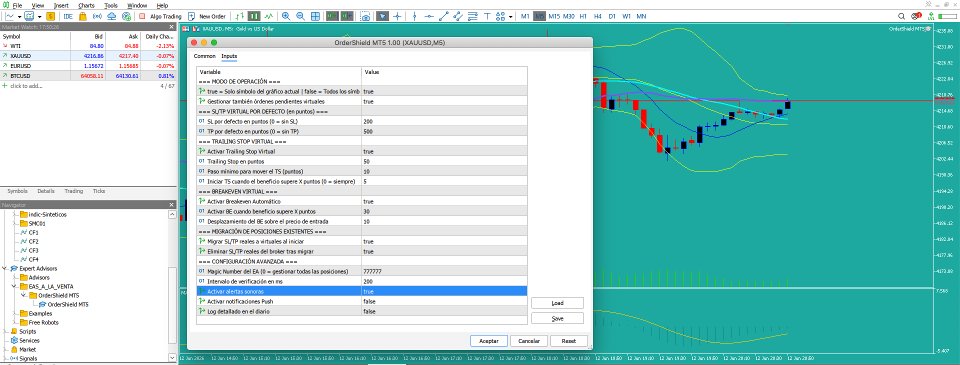Expand the Free Robots folder
The width and height of the screenshot is (960, 365).
15,322
